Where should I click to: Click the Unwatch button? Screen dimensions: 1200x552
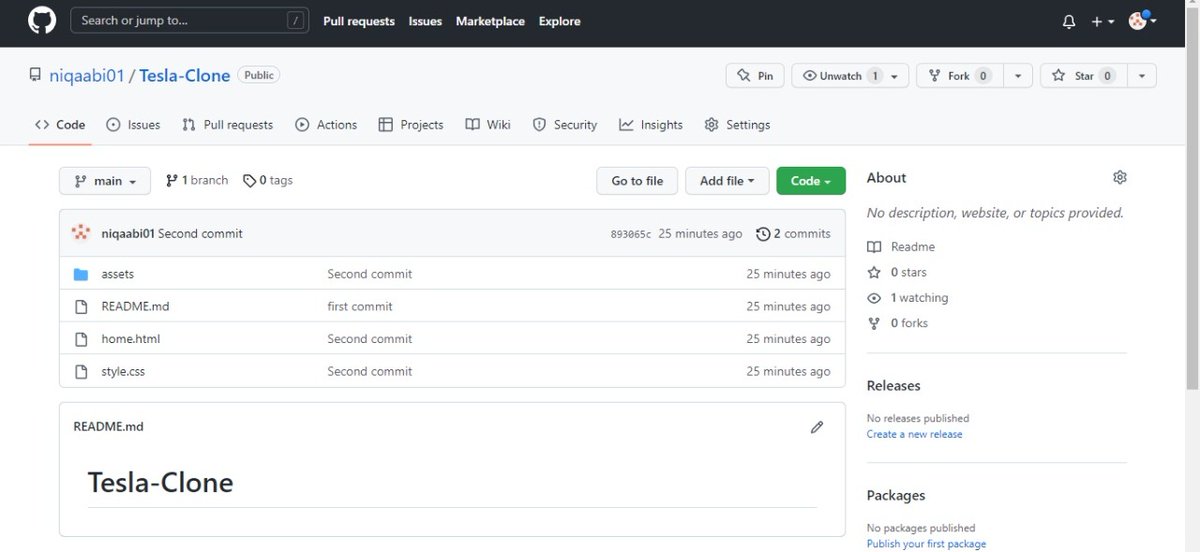(850, 76)
